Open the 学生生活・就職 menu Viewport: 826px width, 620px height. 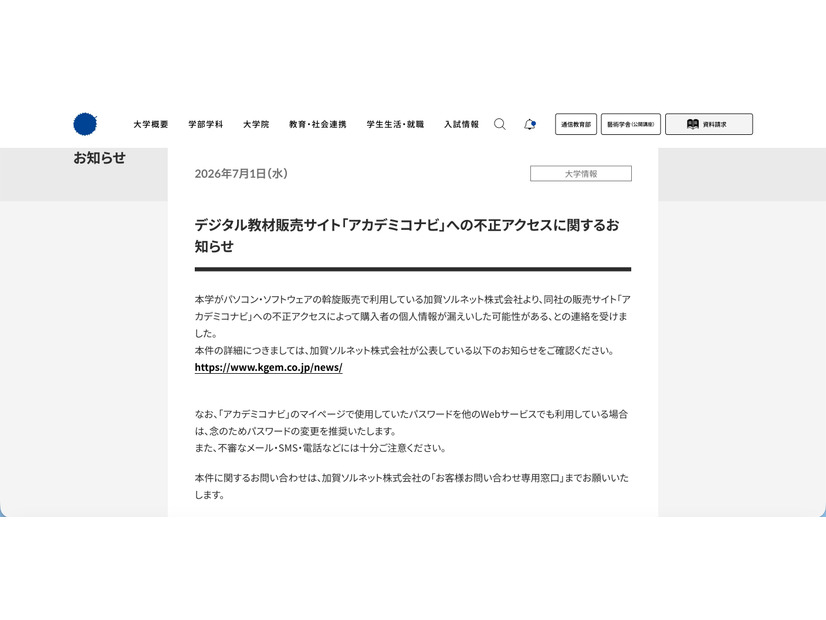point(396,124)
